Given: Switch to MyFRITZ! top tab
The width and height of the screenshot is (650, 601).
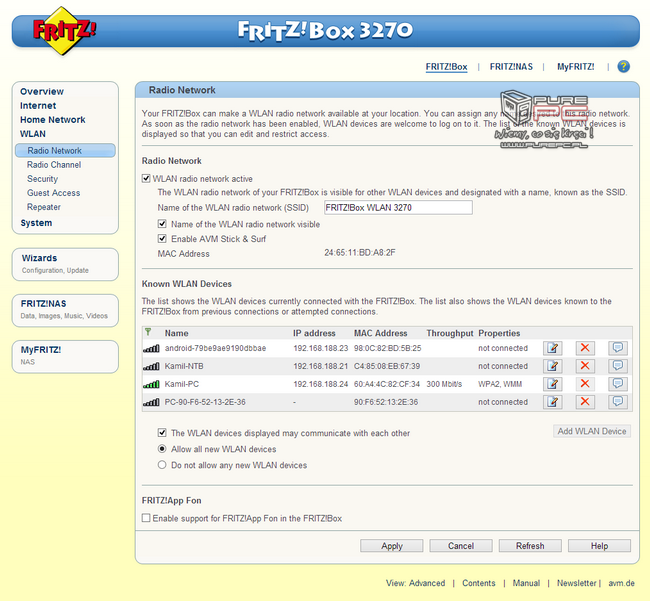Looking at the screenshot, I should pos(575,67).
